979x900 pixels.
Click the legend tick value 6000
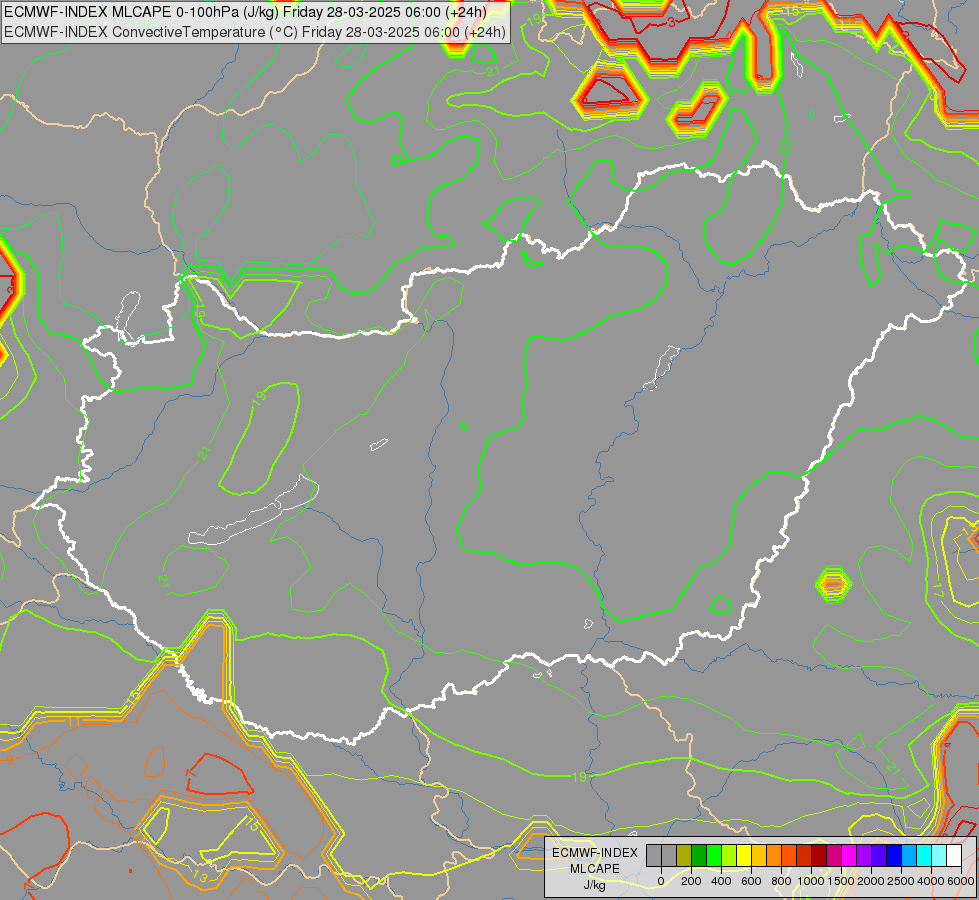[x=961, y=881]
